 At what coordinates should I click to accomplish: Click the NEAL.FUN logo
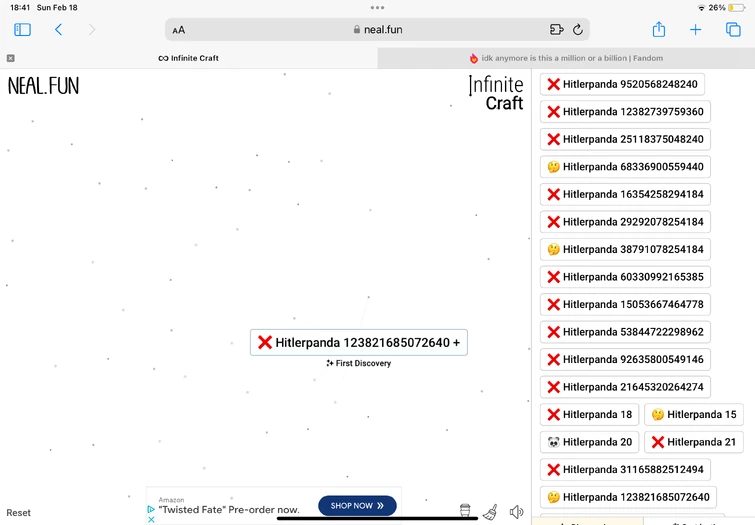pos(43,86)
